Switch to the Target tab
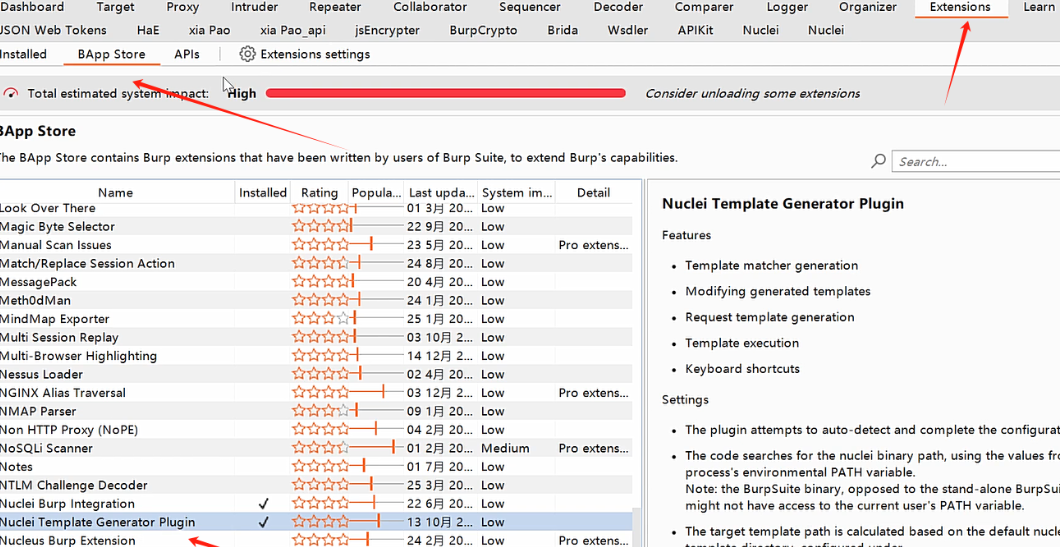 [x=115, y=7]
